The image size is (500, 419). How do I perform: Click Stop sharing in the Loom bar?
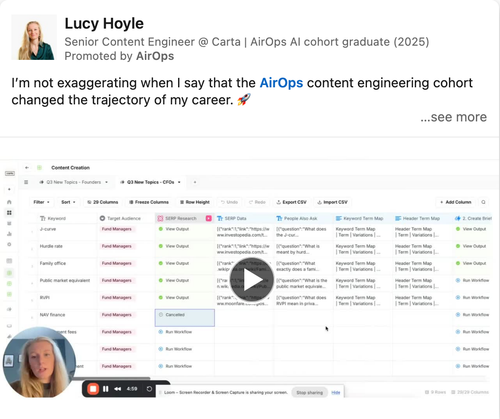(x=310, y=392)
